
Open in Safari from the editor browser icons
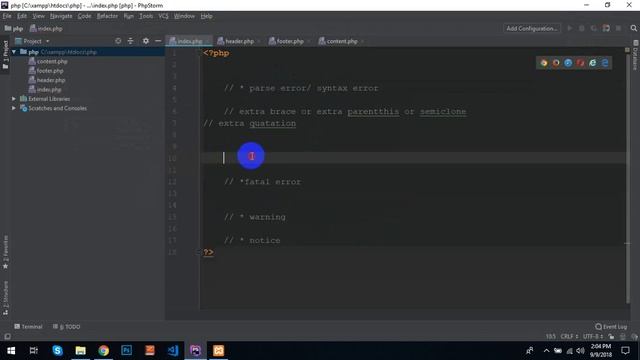point(568,63)
